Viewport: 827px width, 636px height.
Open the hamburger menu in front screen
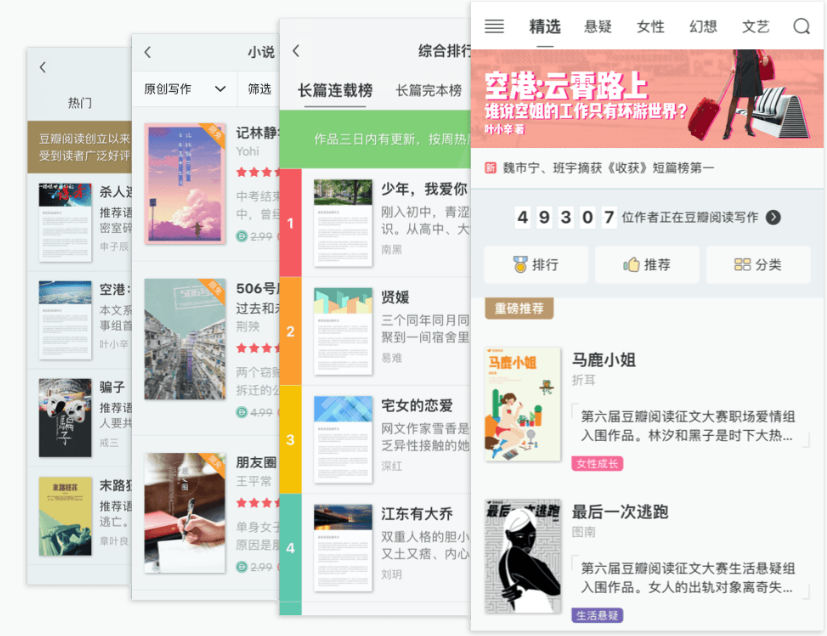[494, 26]
